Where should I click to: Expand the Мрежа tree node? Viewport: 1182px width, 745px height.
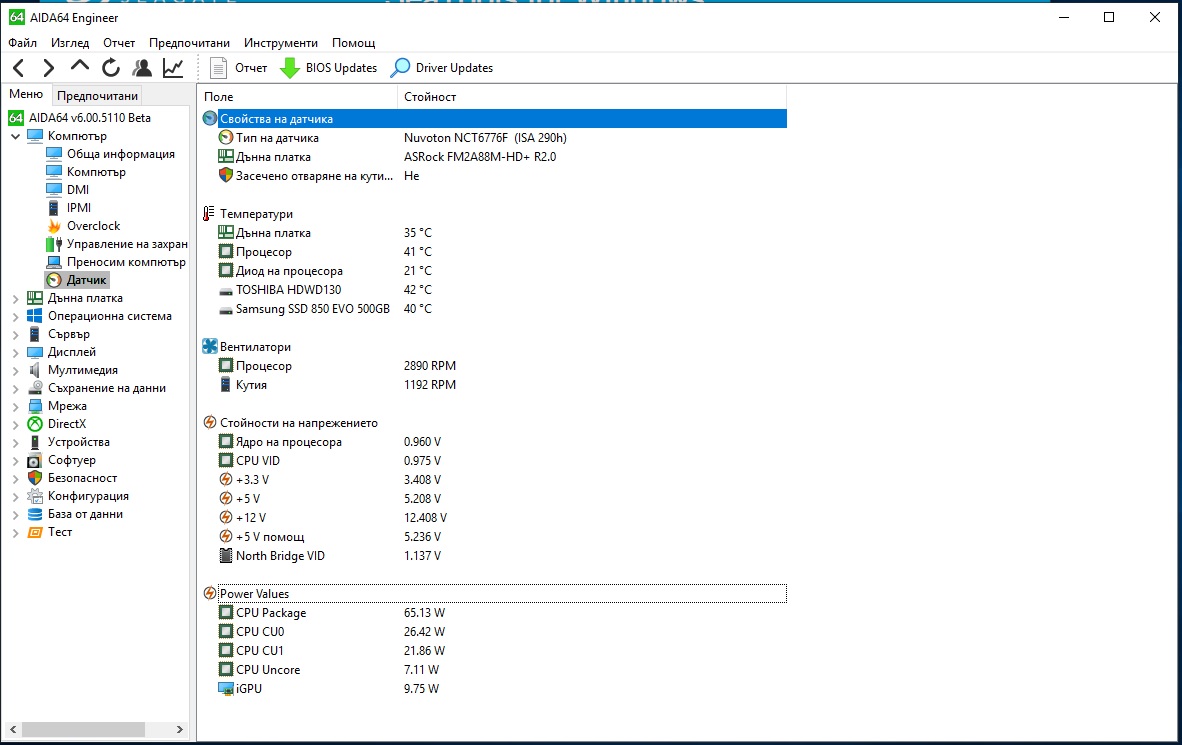coord(15,407)
